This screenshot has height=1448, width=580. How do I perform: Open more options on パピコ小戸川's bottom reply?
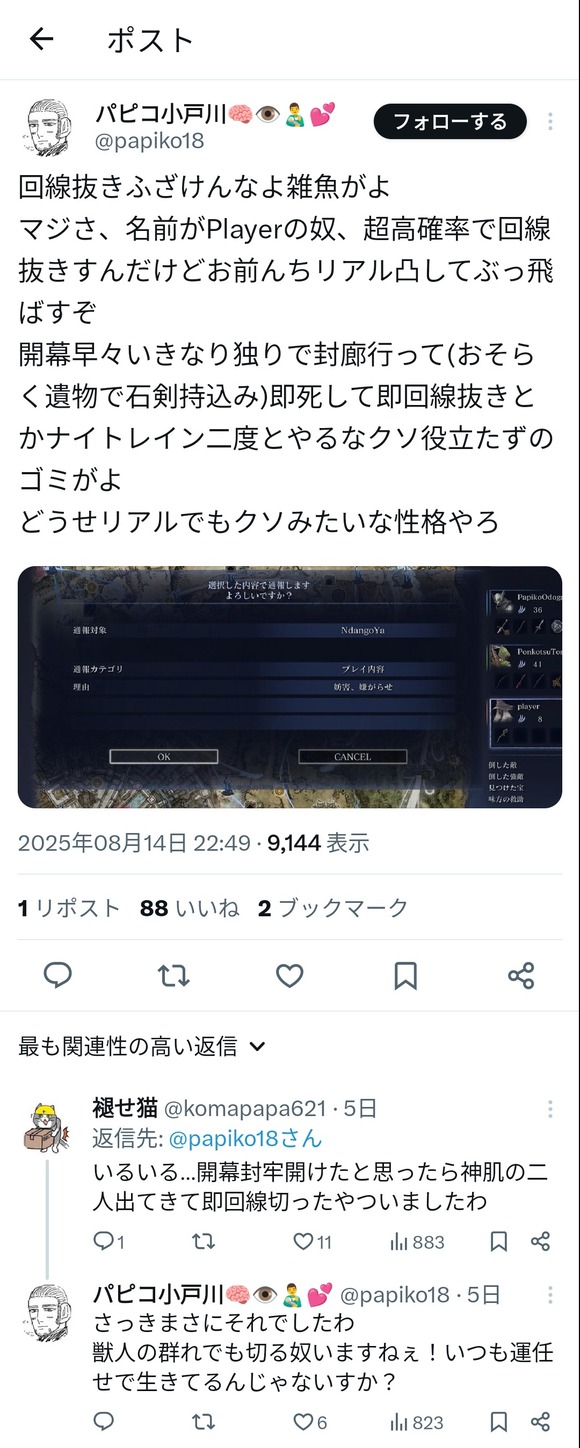point(550,1295)
